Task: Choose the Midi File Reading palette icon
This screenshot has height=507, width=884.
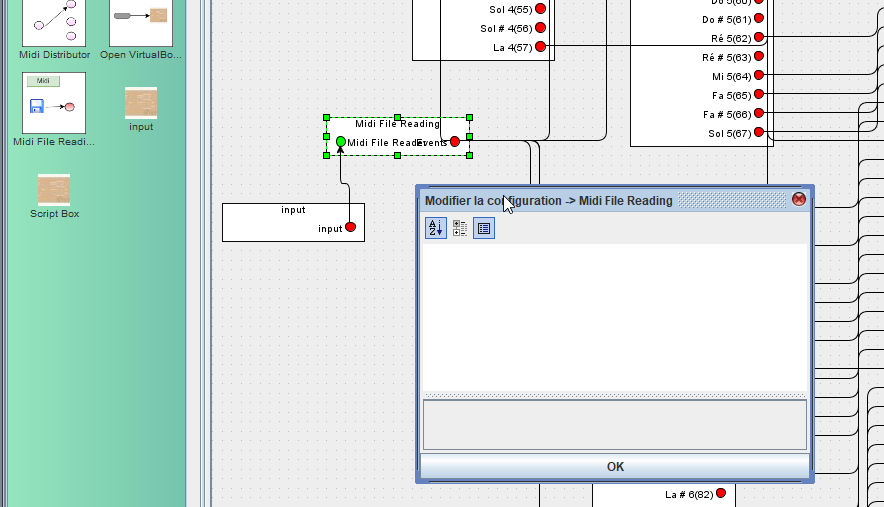Action: click(54, 103)
